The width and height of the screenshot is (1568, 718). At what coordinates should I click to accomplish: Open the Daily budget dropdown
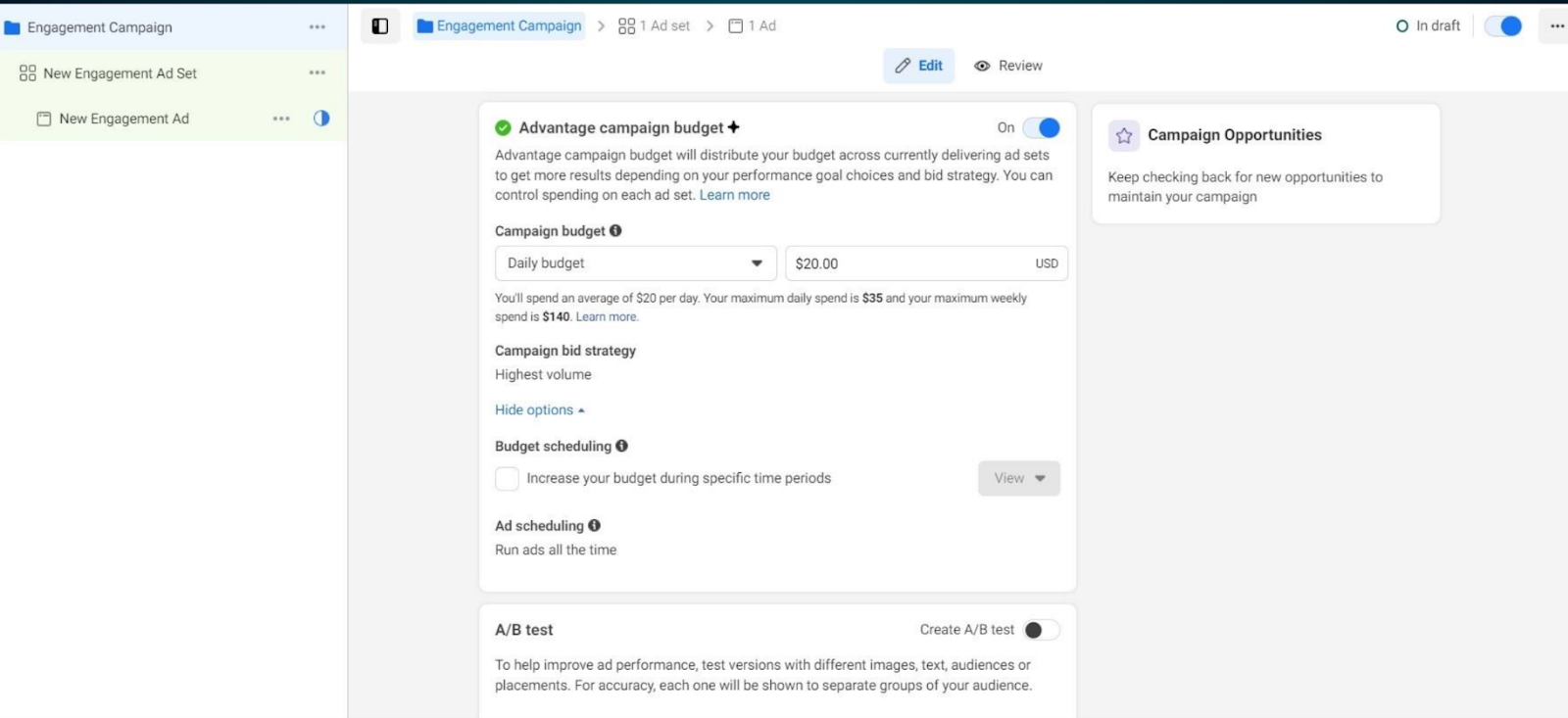coord(635,263)
